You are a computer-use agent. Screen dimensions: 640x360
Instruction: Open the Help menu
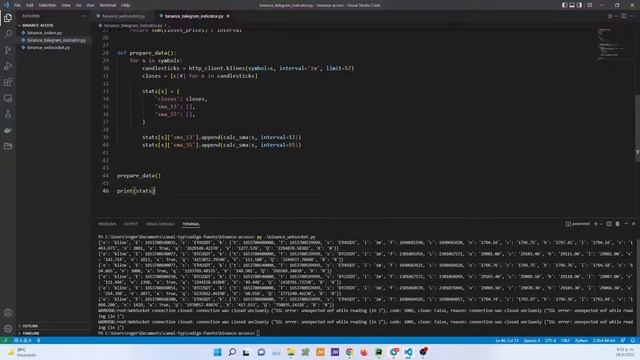125,5
